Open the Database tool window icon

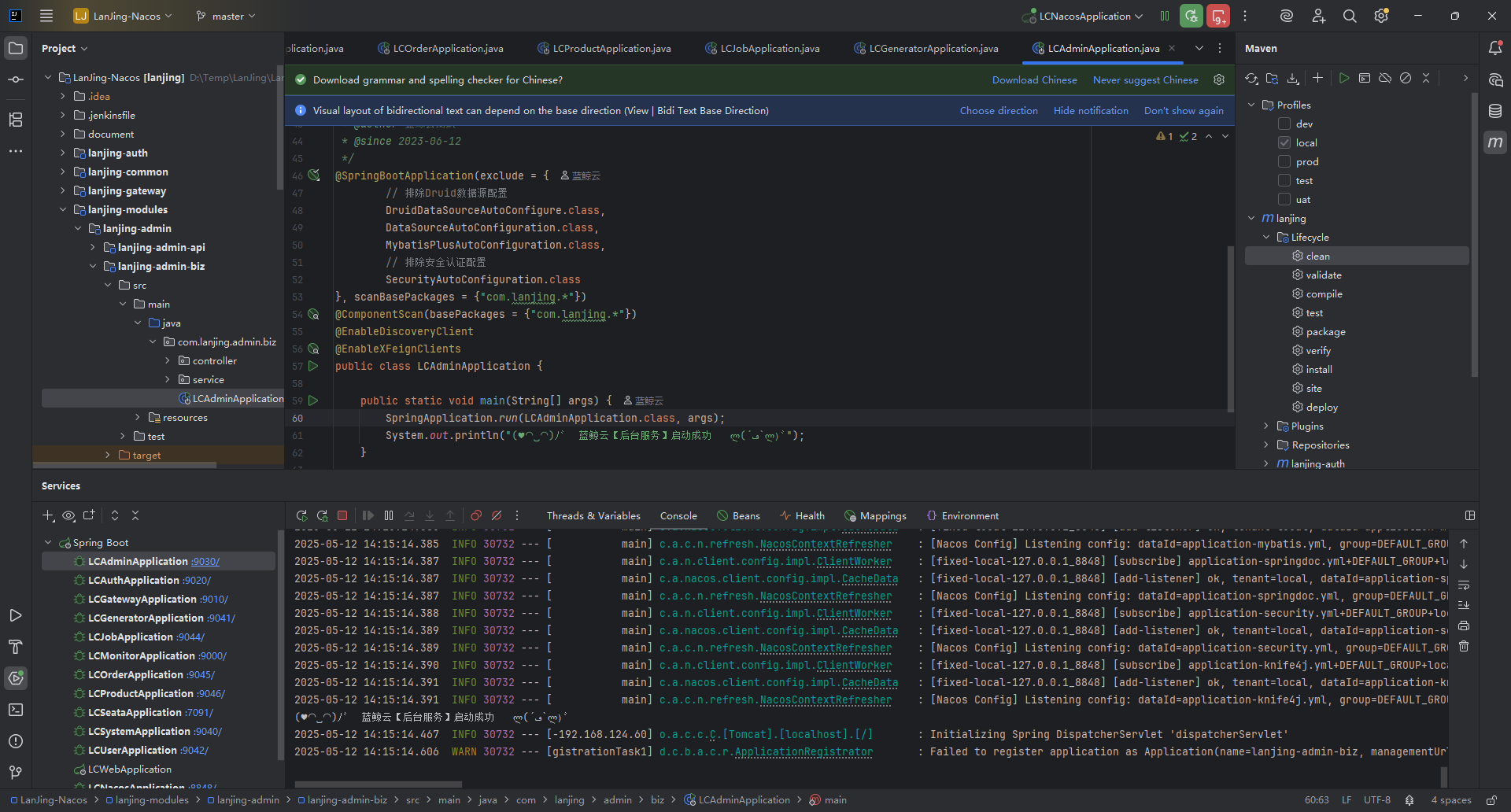[1495, 111]
